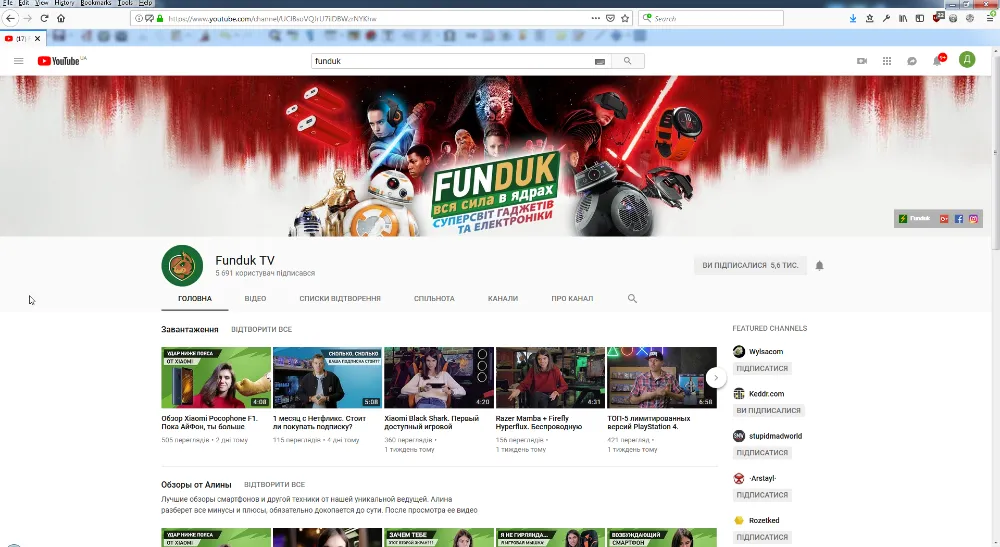The image size is (1000, 547).
Task: Open the Xiaomi Black Shark video thumbnail
Action: [439, 377]
